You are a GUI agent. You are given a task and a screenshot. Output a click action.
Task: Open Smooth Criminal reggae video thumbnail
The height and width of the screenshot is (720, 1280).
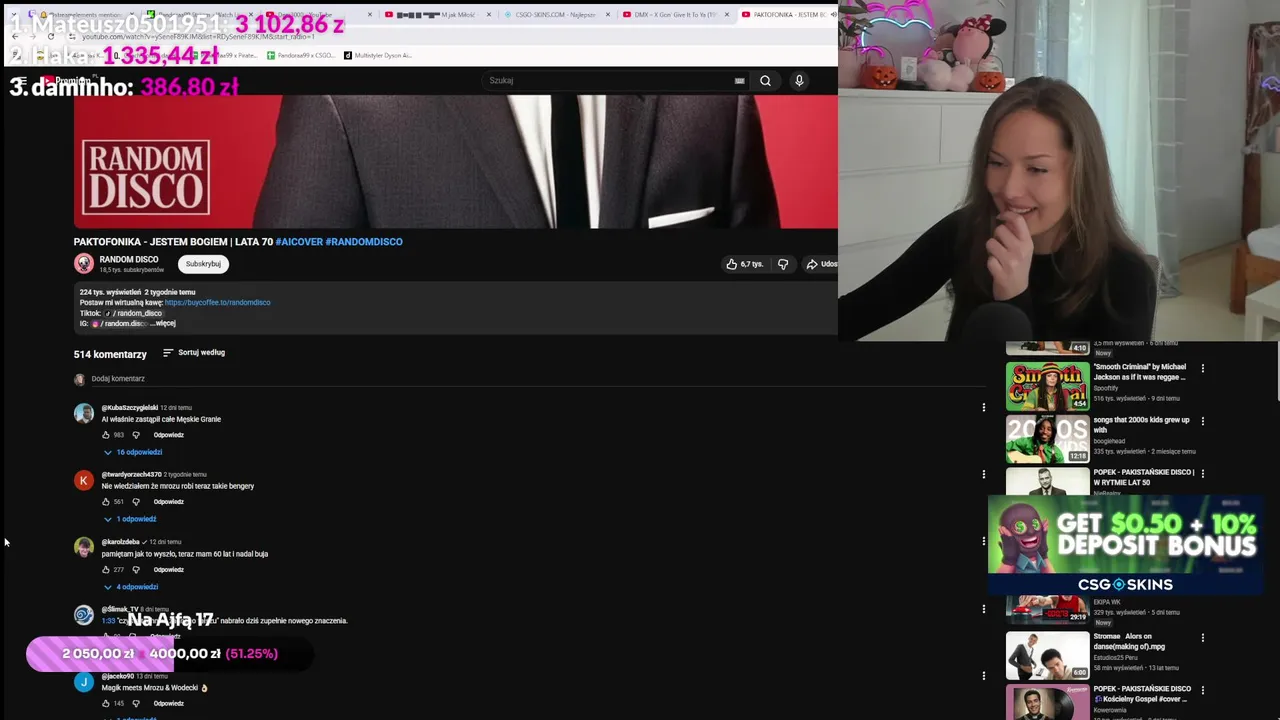(1047, 386)
